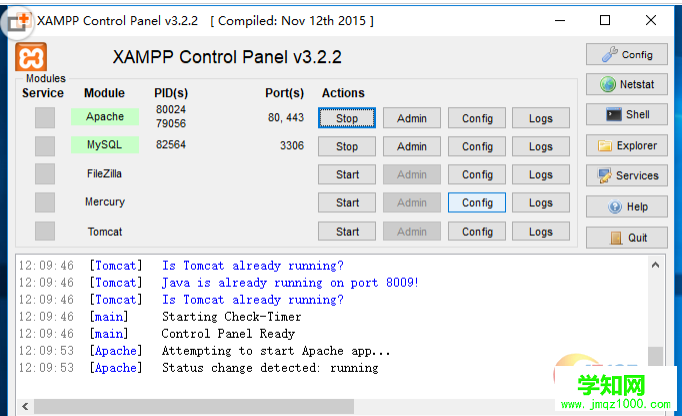The height and width of the screenshot is (416, 682).
Task: Launch Shell from the terminal icon
Action: click(x=626, y=114)
